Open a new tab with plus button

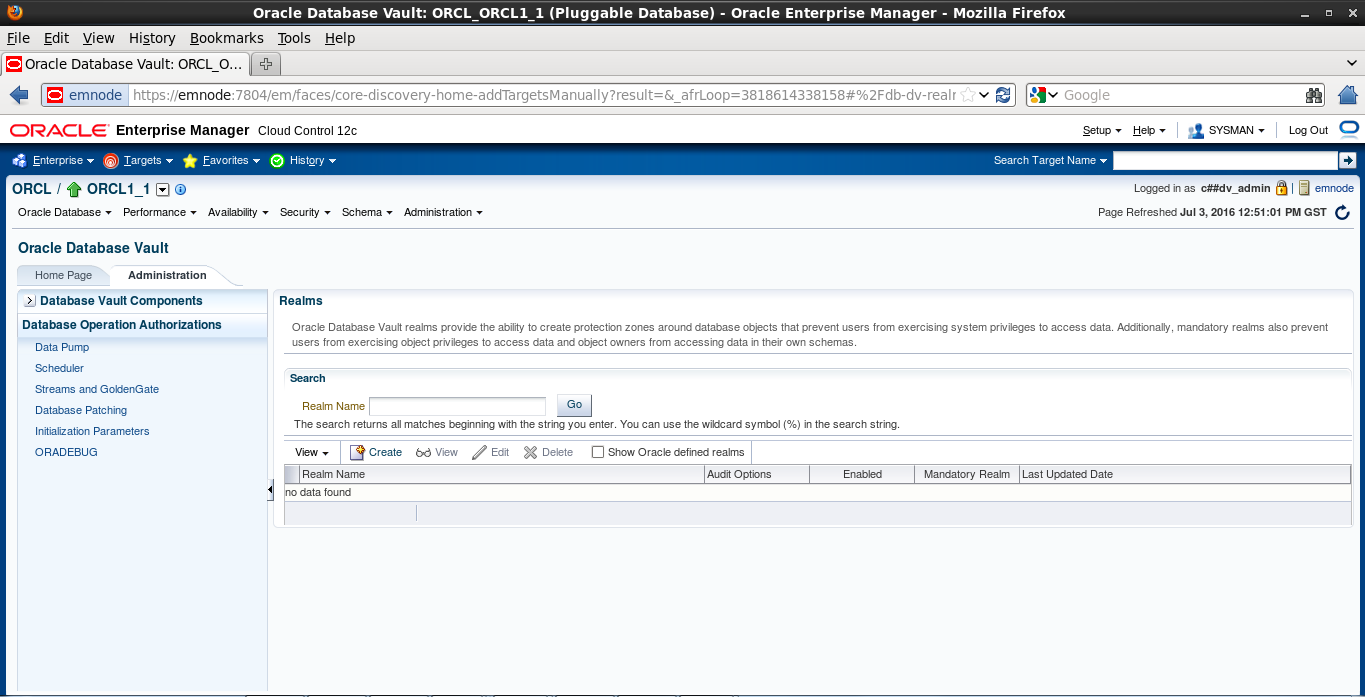click(266, 64)
